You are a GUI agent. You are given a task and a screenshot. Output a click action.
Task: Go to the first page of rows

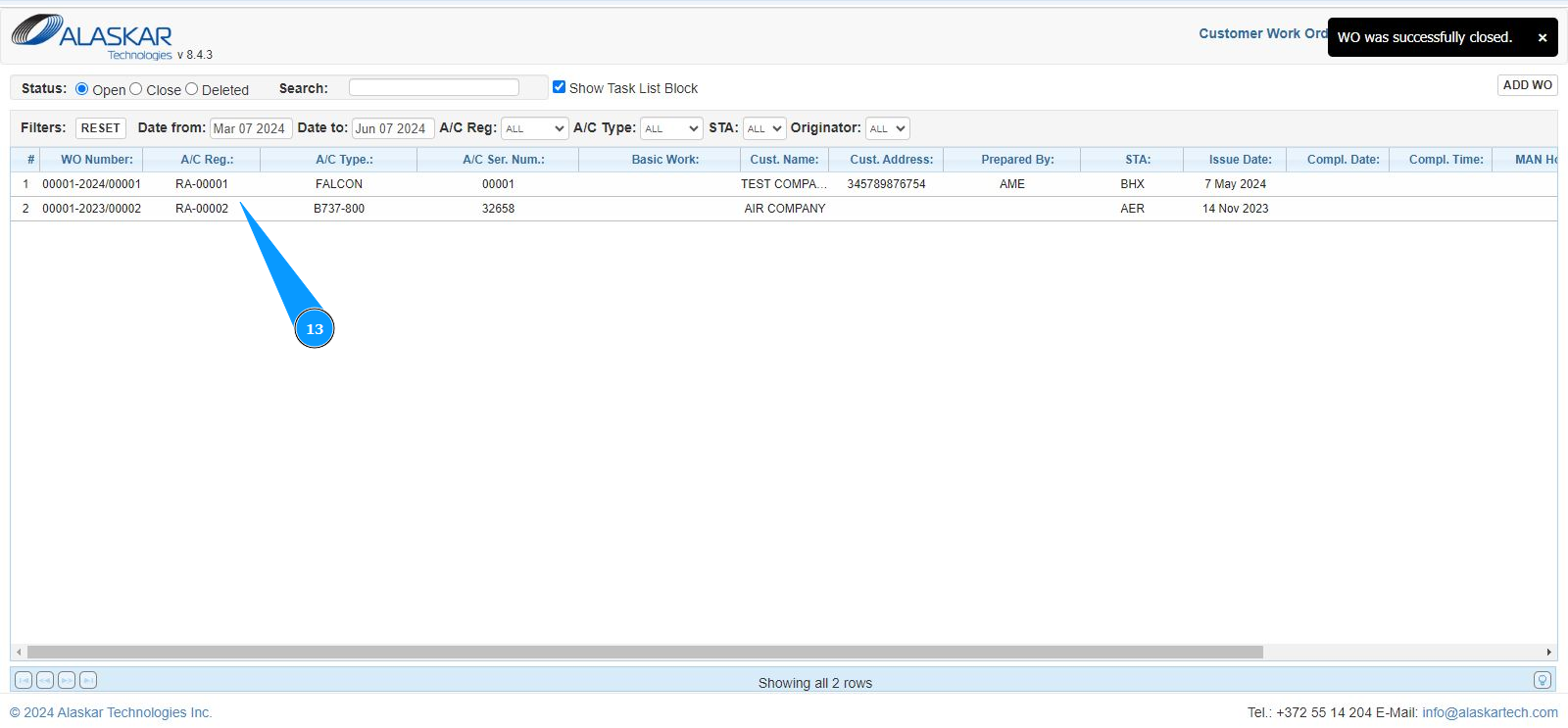click(x=24, y=680)
